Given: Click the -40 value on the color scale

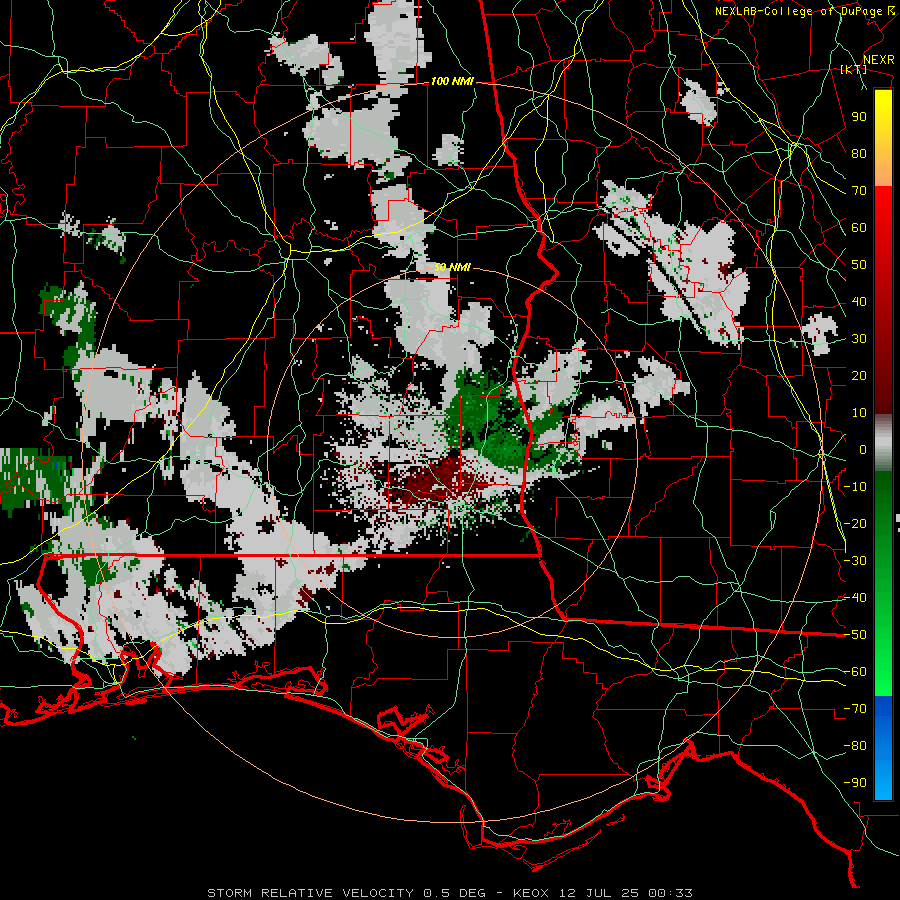Looking at the screenshot, I should pyautogui.click(x=855, y=598).
